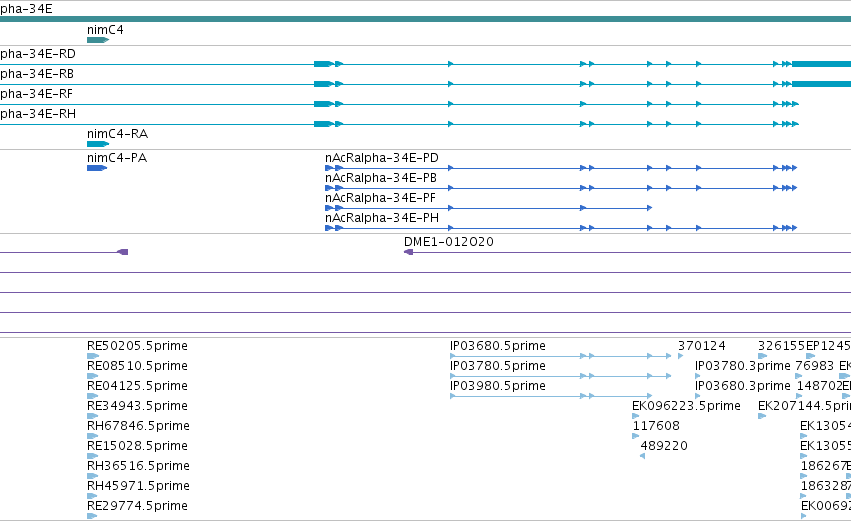851x521 pixels.
Task: Open the RH67846.5prime EST label
Action: point(138,426)
